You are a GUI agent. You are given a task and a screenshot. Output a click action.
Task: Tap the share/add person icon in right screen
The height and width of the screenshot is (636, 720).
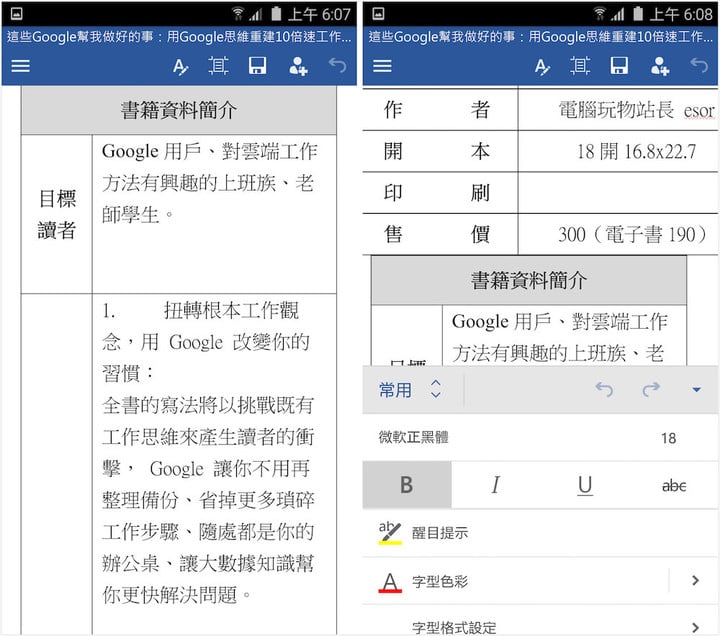pos(659,66)
